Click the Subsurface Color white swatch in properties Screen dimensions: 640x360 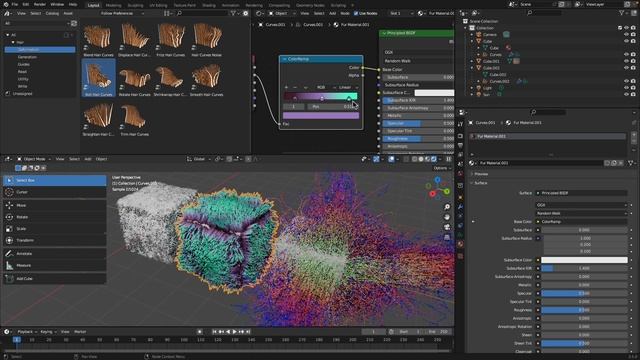[584, 260]
